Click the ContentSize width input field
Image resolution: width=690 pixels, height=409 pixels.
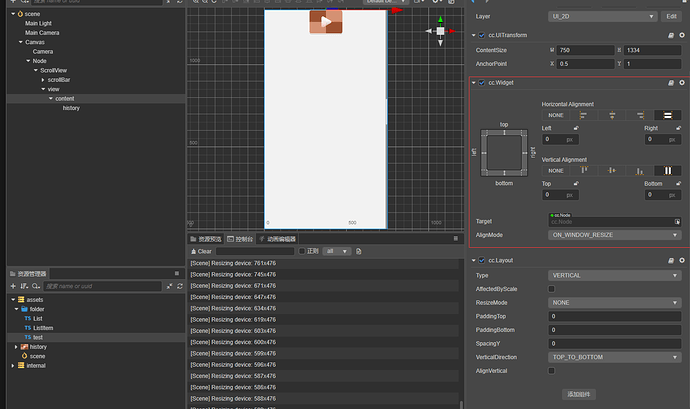[x=585, y=50]
